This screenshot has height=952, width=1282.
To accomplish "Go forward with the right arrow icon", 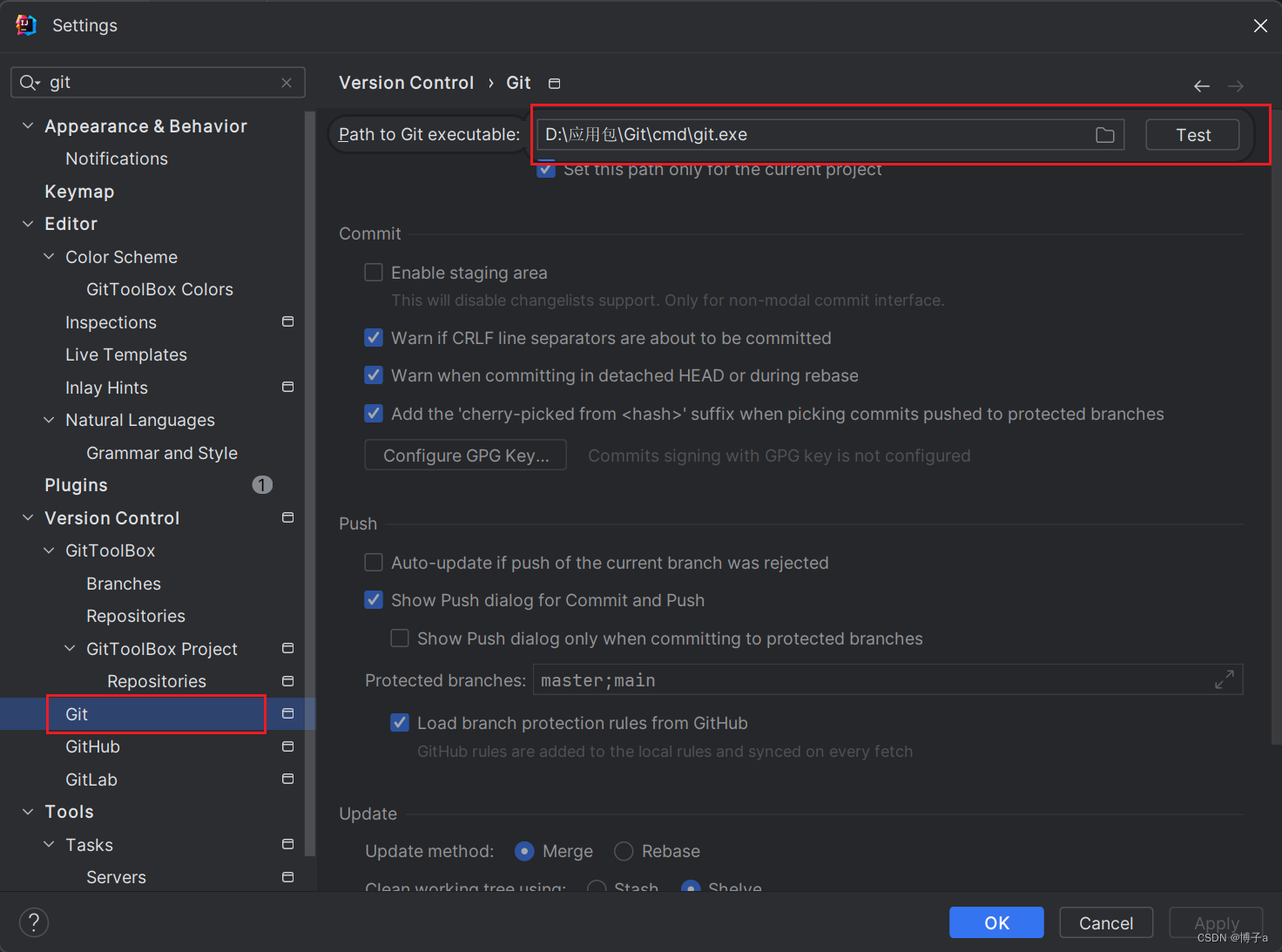I will click(1235, 85).
